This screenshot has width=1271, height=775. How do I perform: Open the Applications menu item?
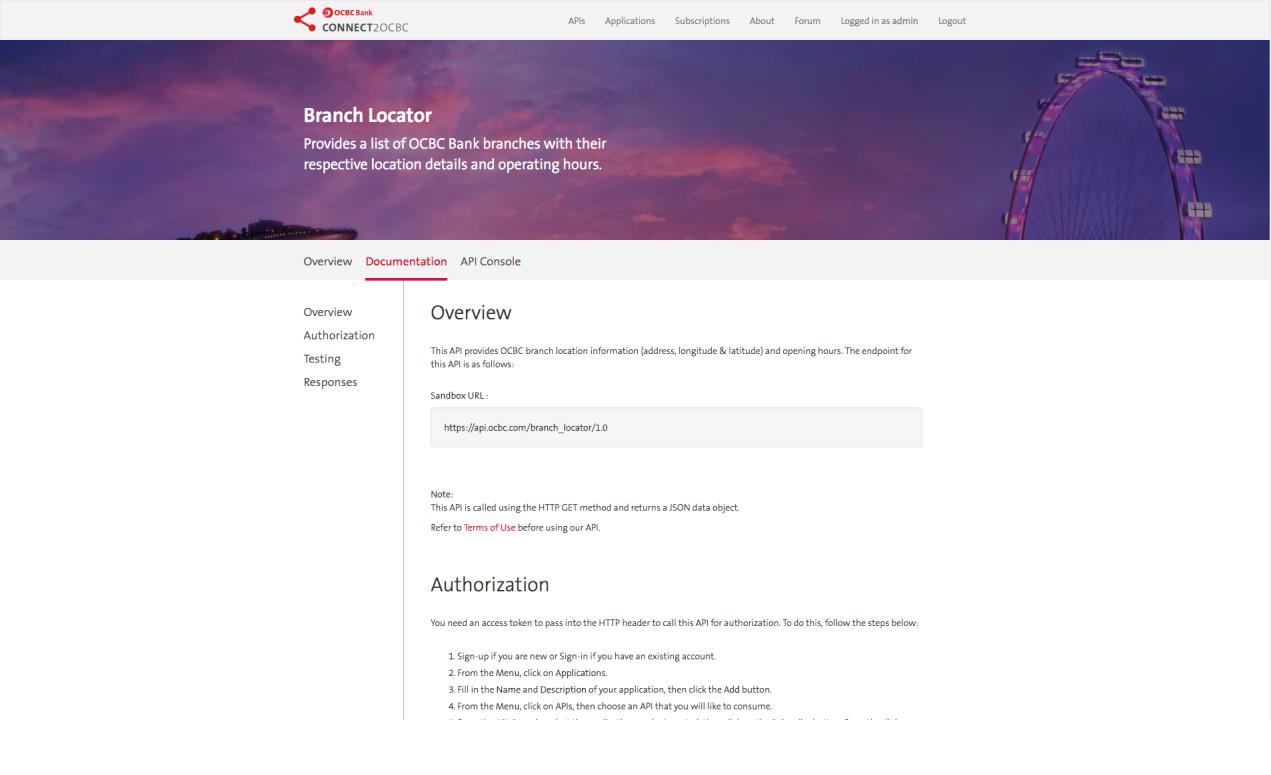pos(630,21)
